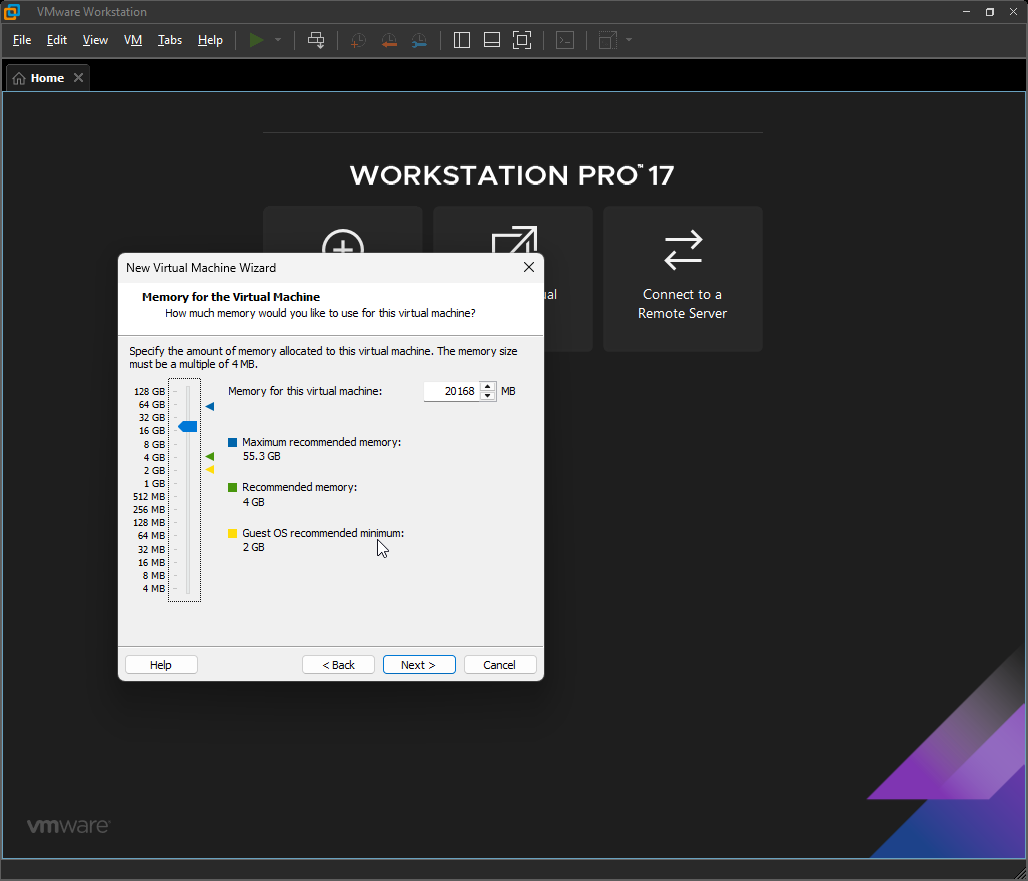The width and height of the screenshot is (1028, 881).
Task: Close the Home tab
Action: coord(79,78)
